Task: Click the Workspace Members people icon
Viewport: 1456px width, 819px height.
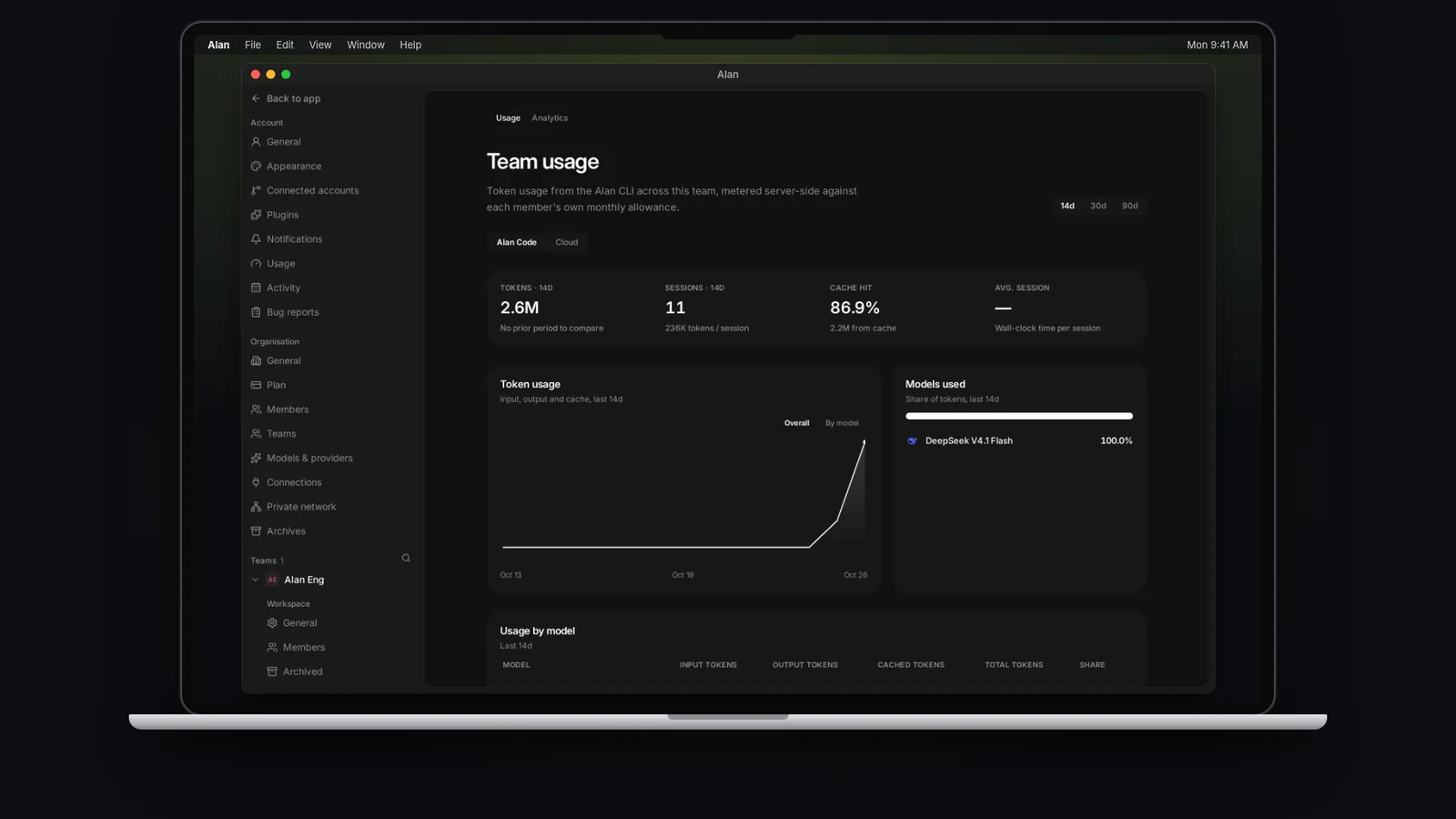Action: (272, 647)
